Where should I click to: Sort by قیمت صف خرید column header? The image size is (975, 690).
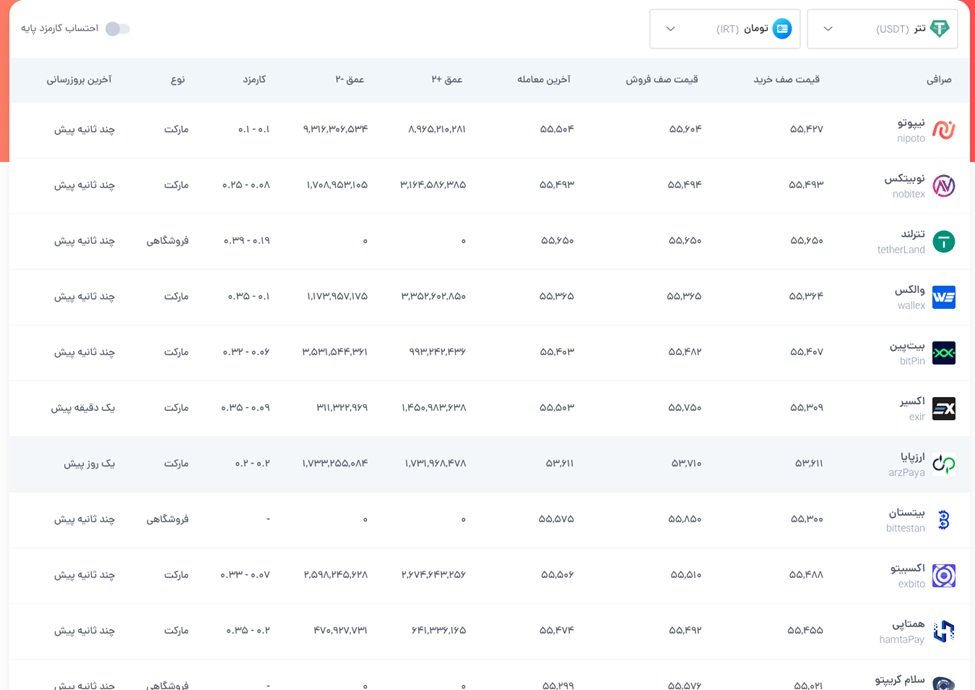(786, 79)
